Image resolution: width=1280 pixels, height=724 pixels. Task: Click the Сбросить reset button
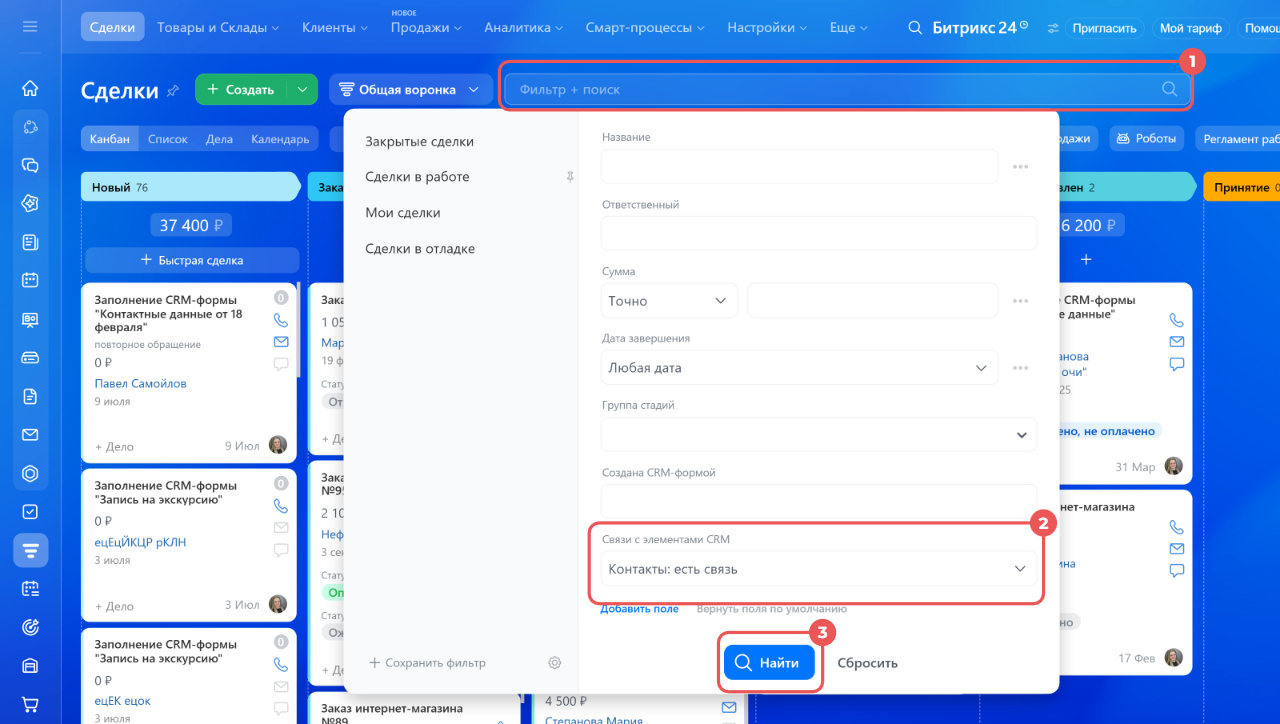pos(867,663)
